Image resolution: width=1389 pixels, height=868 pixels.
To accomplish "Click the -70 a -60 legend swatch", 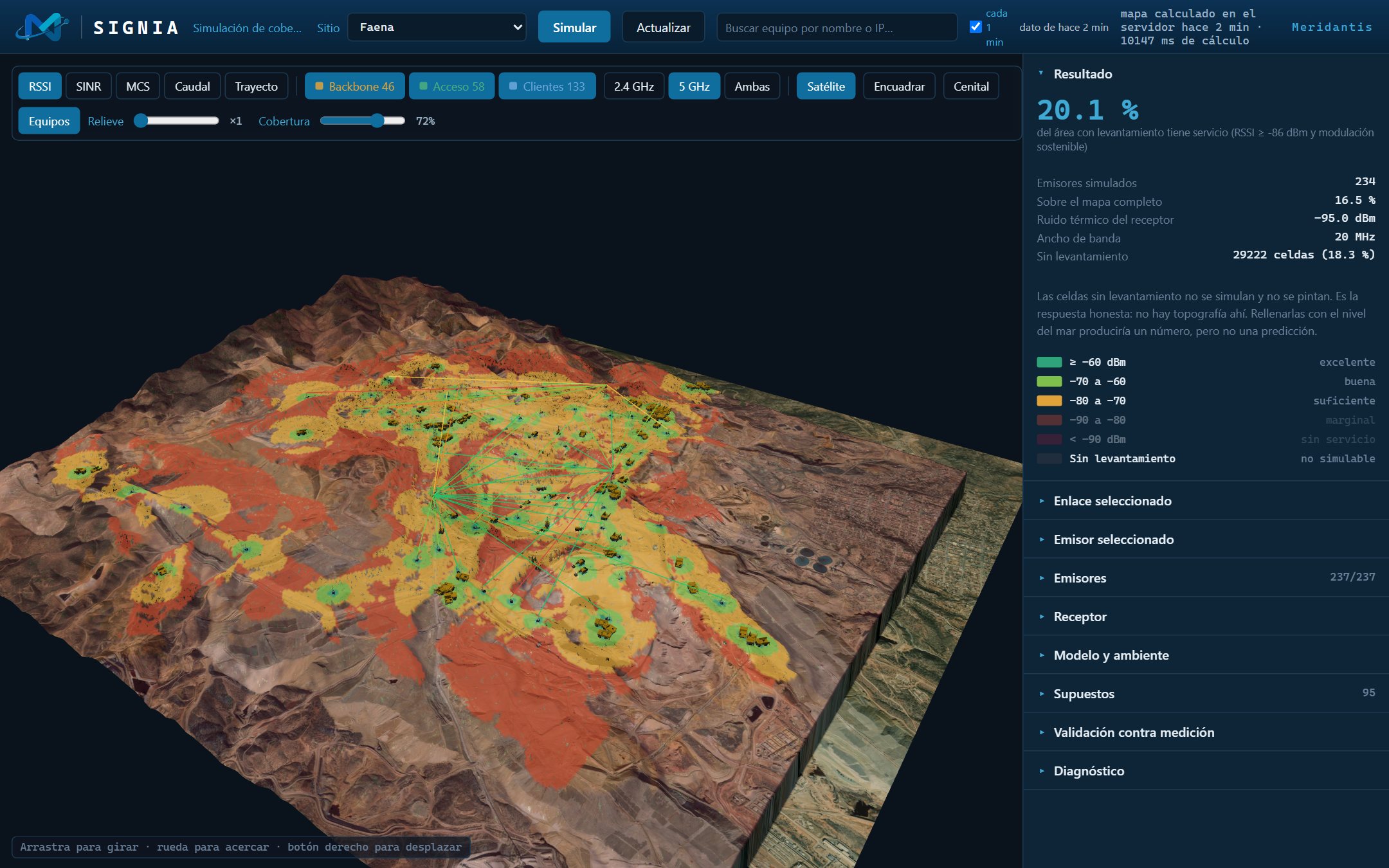I will click(1049, 381).
